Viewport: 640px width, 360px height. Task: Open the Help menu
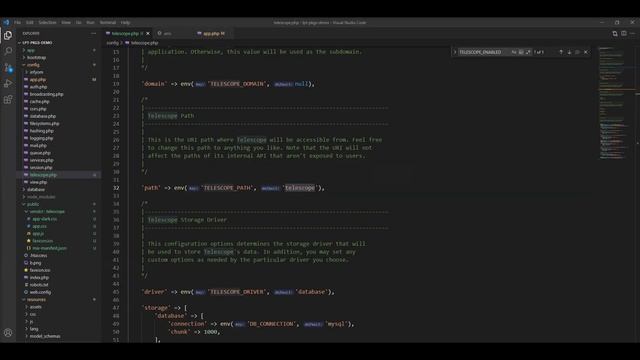click(x=125, y=22)
